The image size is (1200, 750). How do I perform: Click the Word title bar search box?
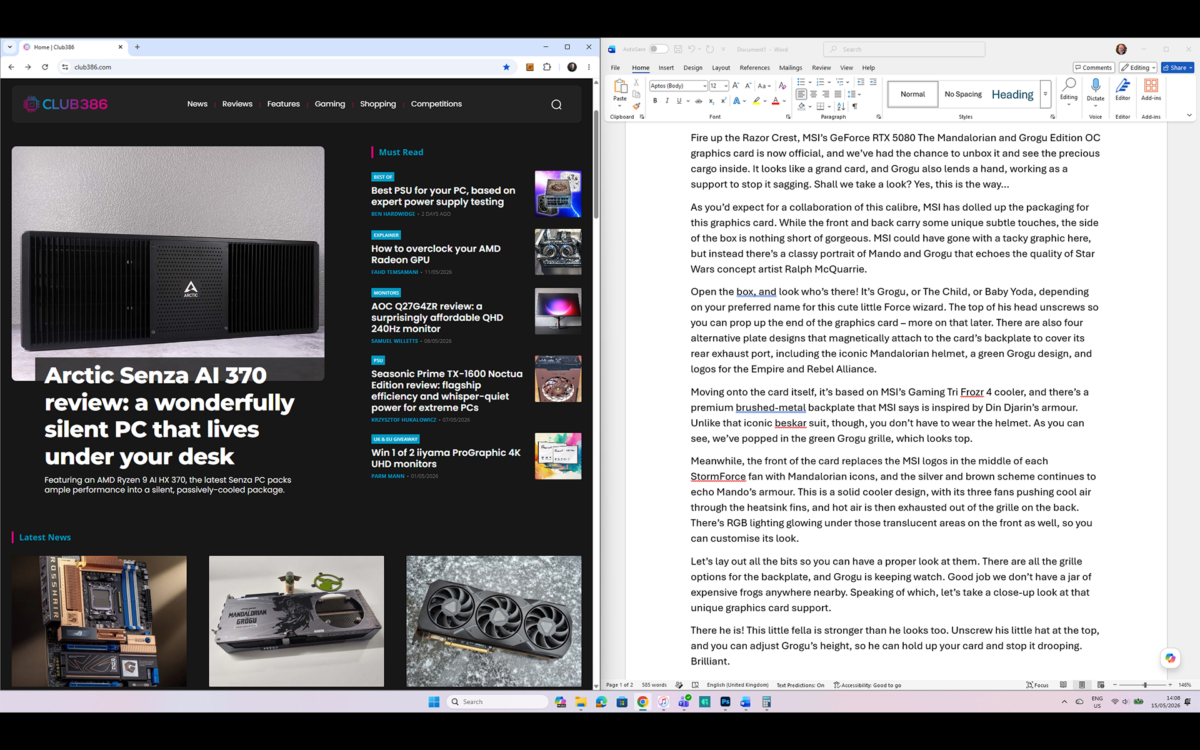tap(904, 49)
